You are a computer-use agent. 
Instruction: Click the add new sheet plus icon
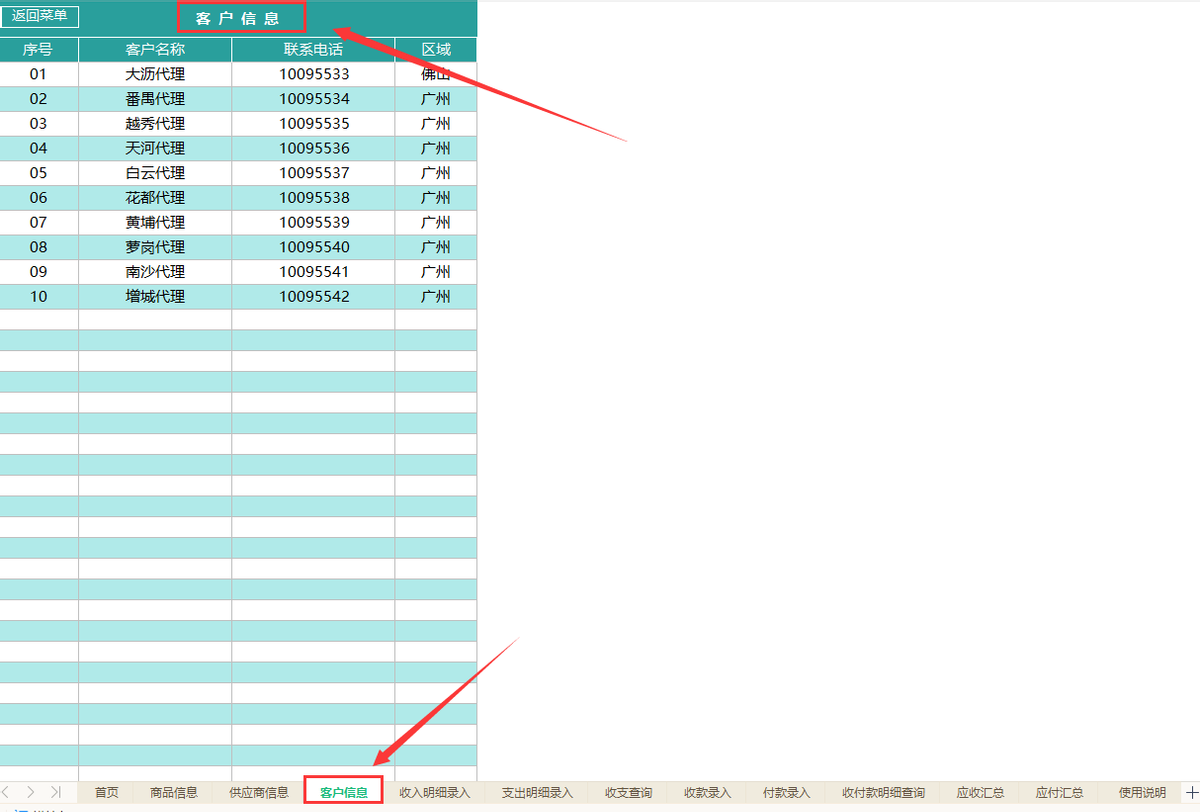coord(1193,791)
